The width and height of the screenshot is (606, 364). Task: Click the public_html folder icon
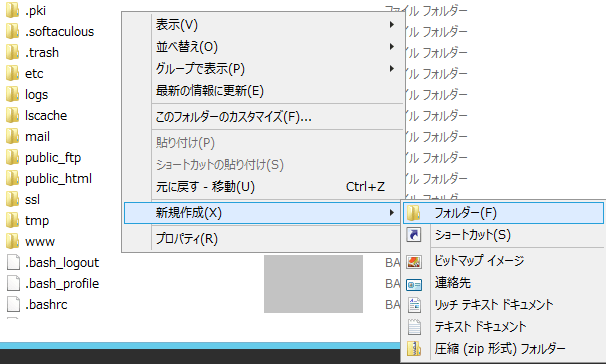tap(12, 178)
